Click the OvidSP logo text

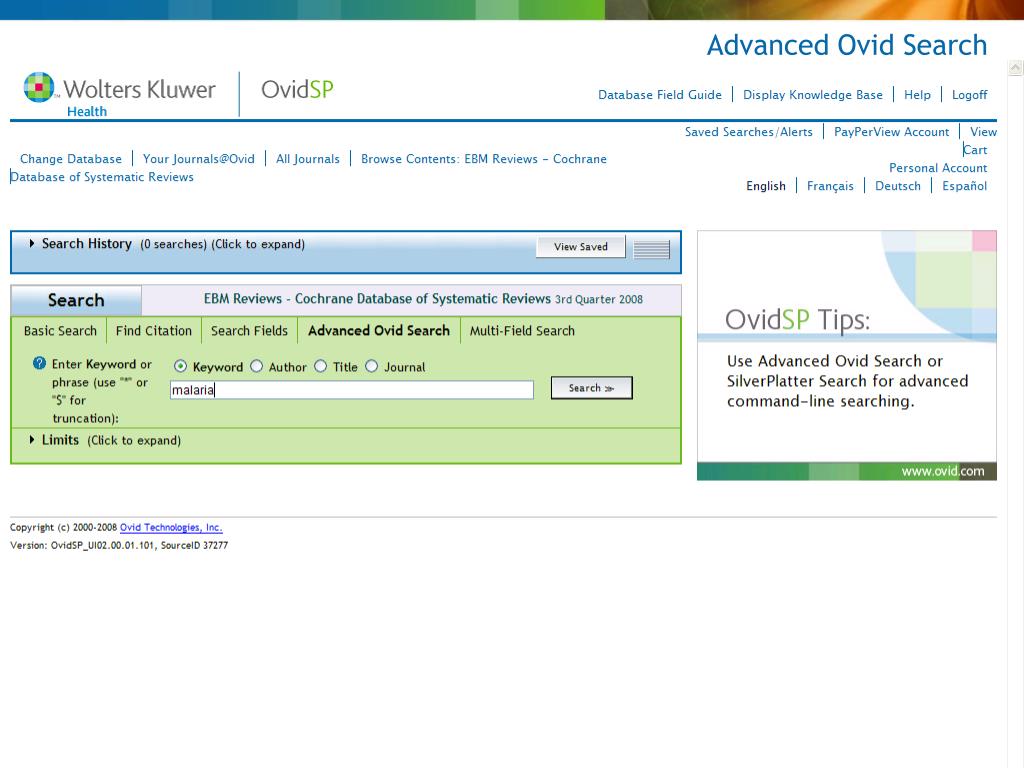coord(297,89)
